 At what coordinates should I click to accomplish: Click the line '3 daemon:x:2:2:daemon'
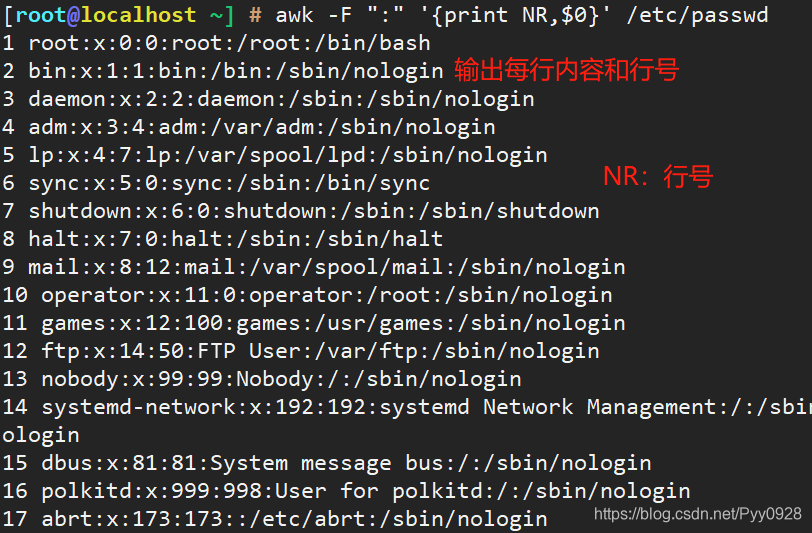(268, 99)
